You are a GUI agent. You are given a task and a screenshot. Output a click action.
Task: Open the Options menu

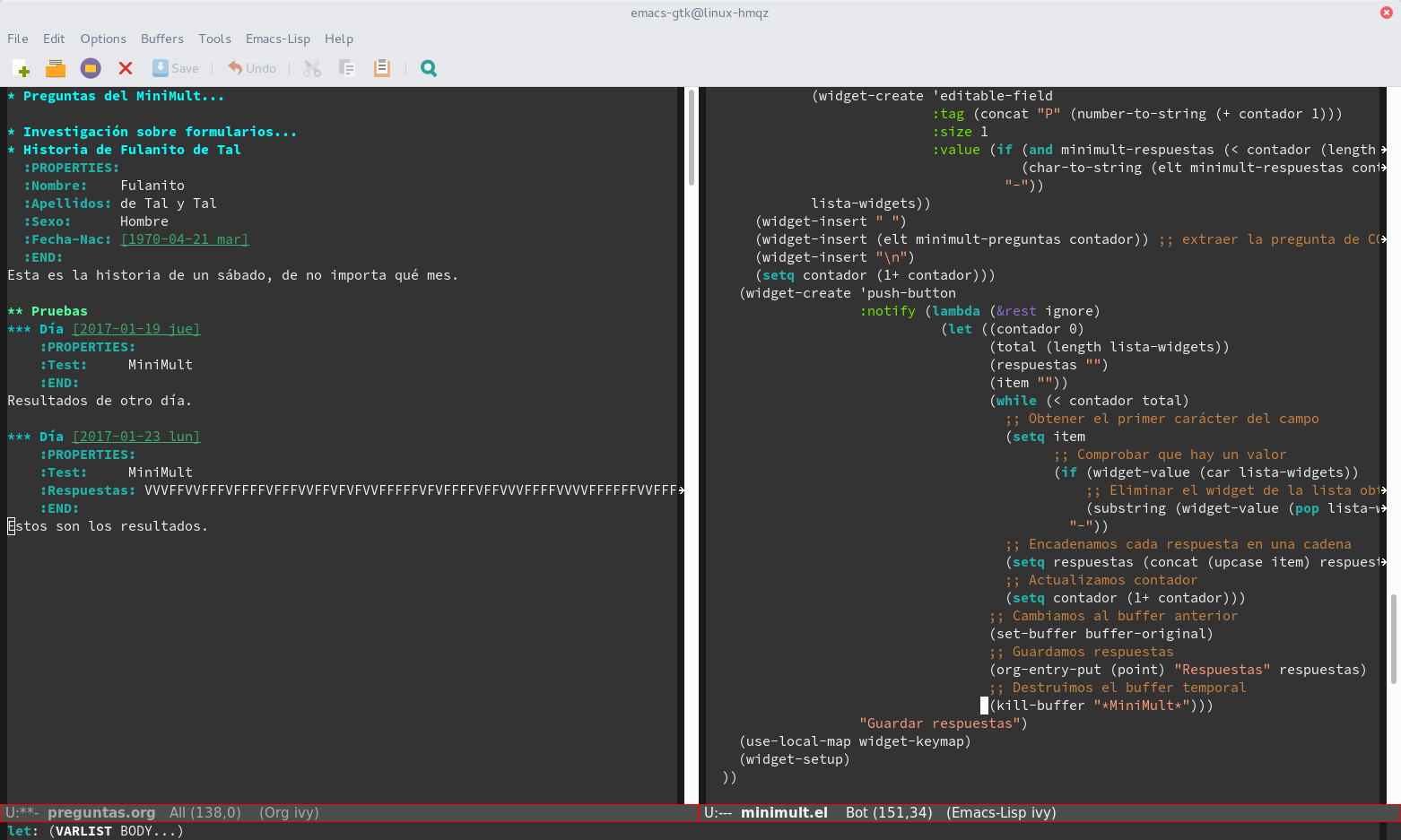click(x=103, y=39)
